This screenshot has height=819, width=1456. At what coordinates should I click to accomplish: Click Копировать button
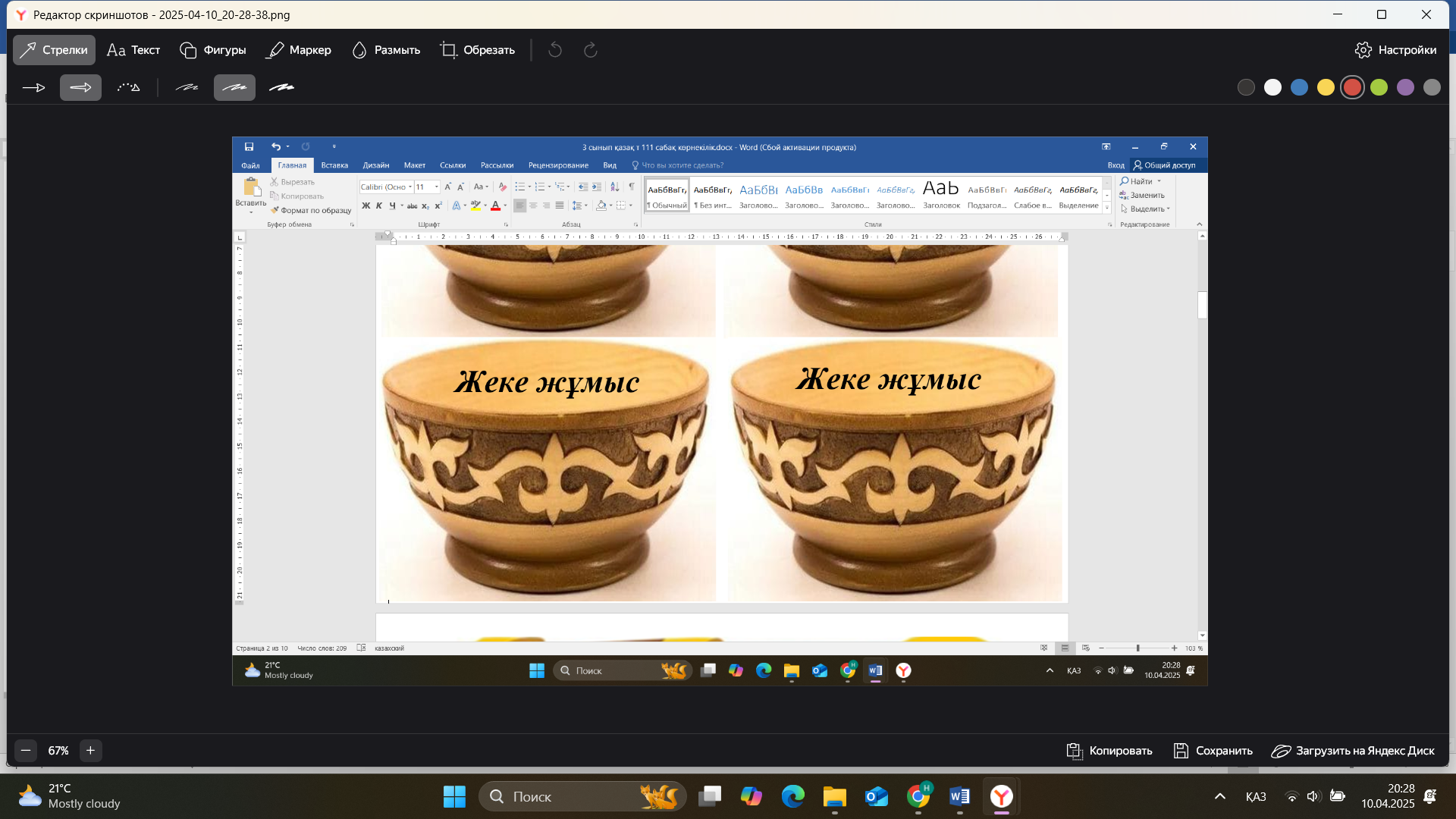pyautogui.click(x=1109, y=751)
